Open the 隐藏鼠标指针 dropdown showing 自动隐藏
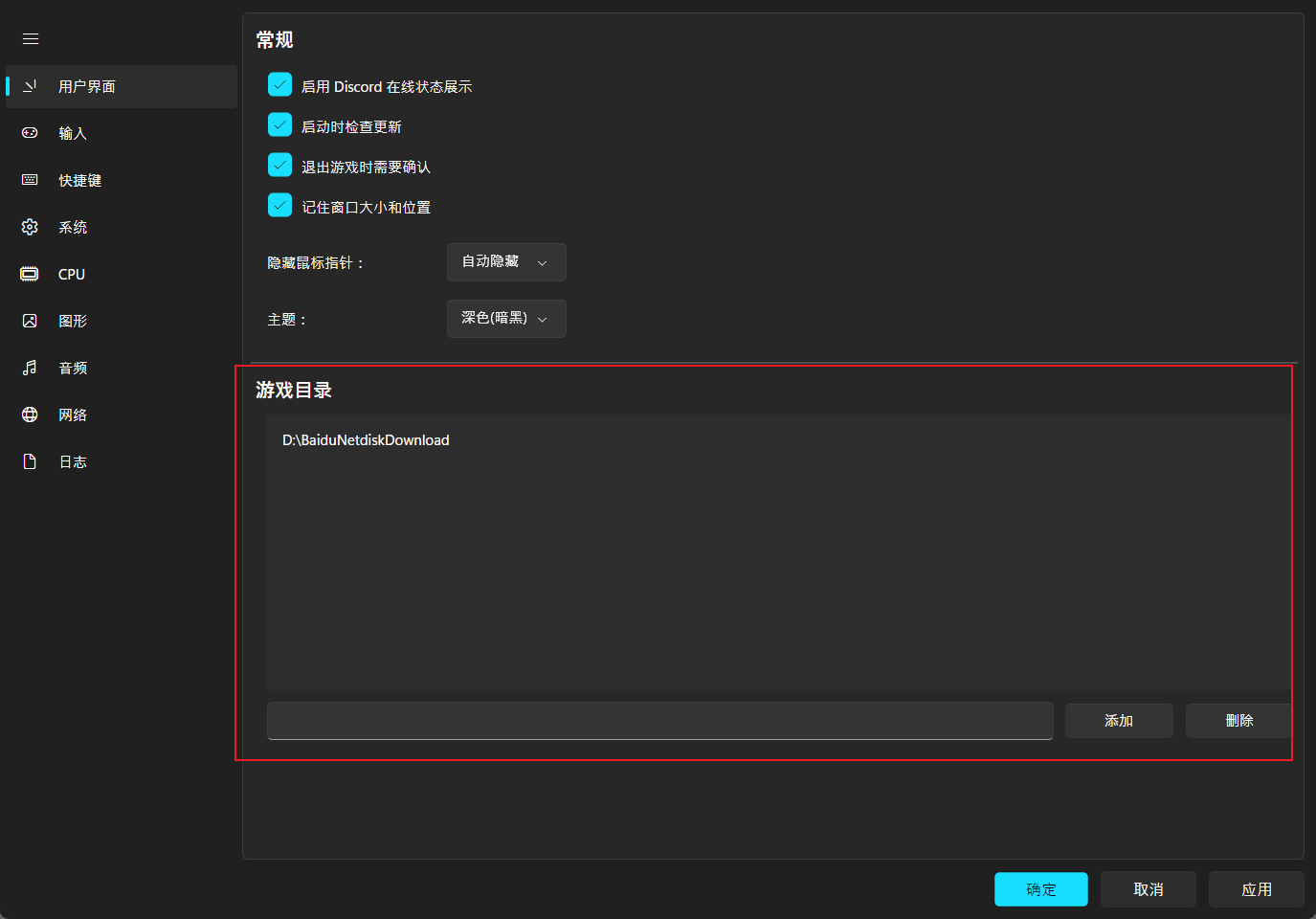This screenshot has width=1316, height=919. [x=506, y=262]
